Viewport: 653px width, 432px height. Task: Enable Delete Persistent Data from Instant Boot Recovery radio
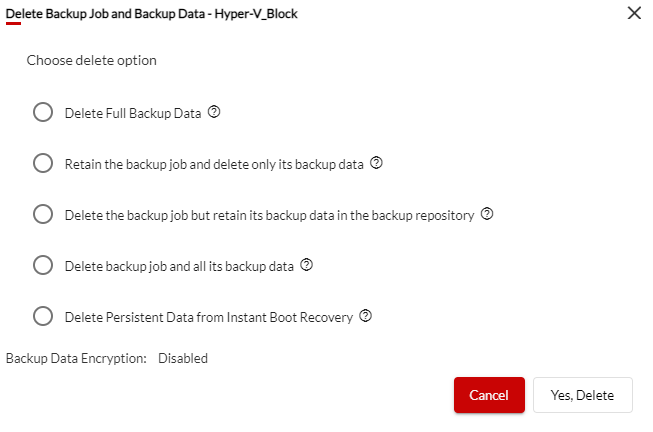pos(43,316)
